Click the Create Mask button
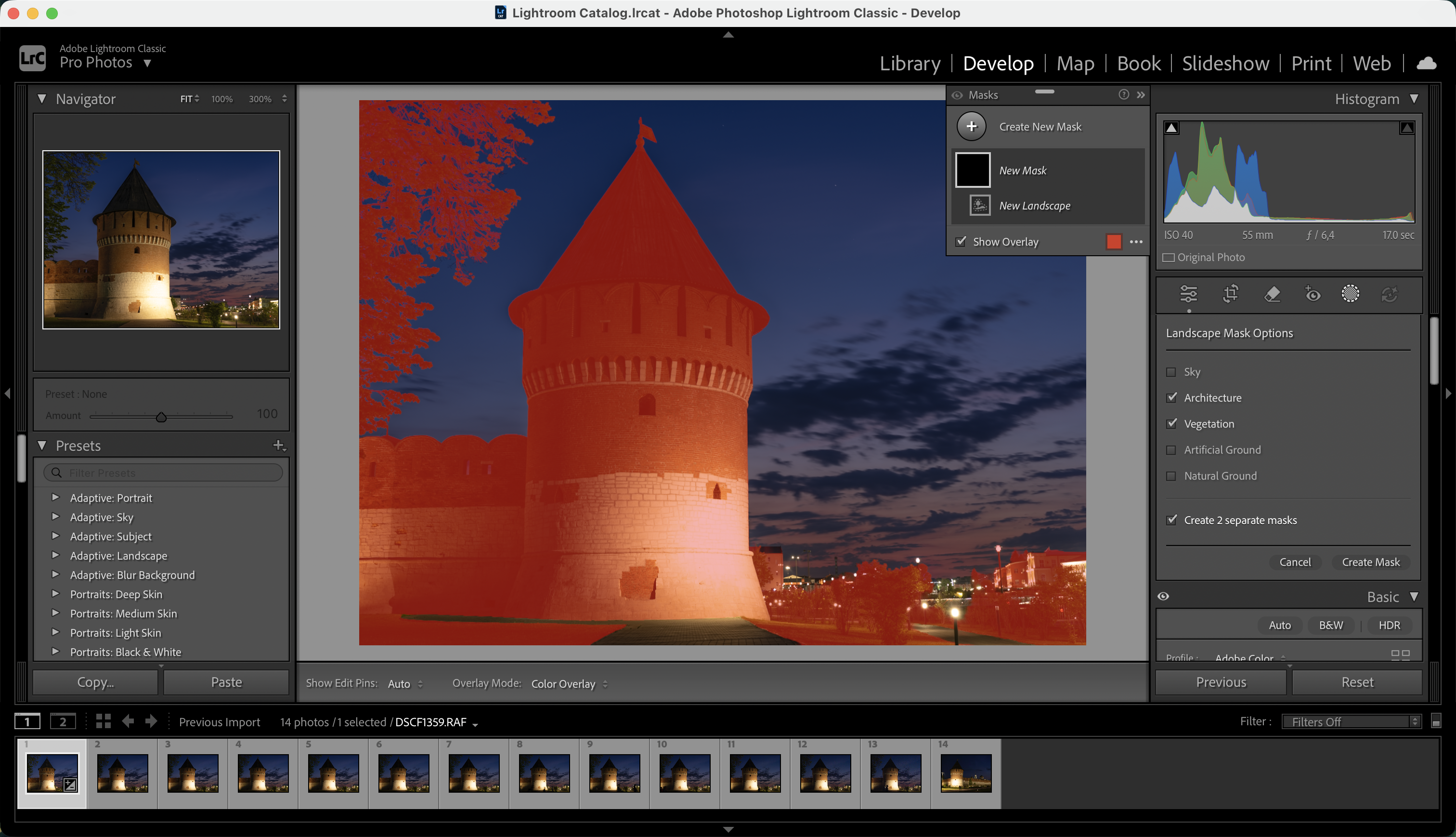 [x=1370, y=562]
